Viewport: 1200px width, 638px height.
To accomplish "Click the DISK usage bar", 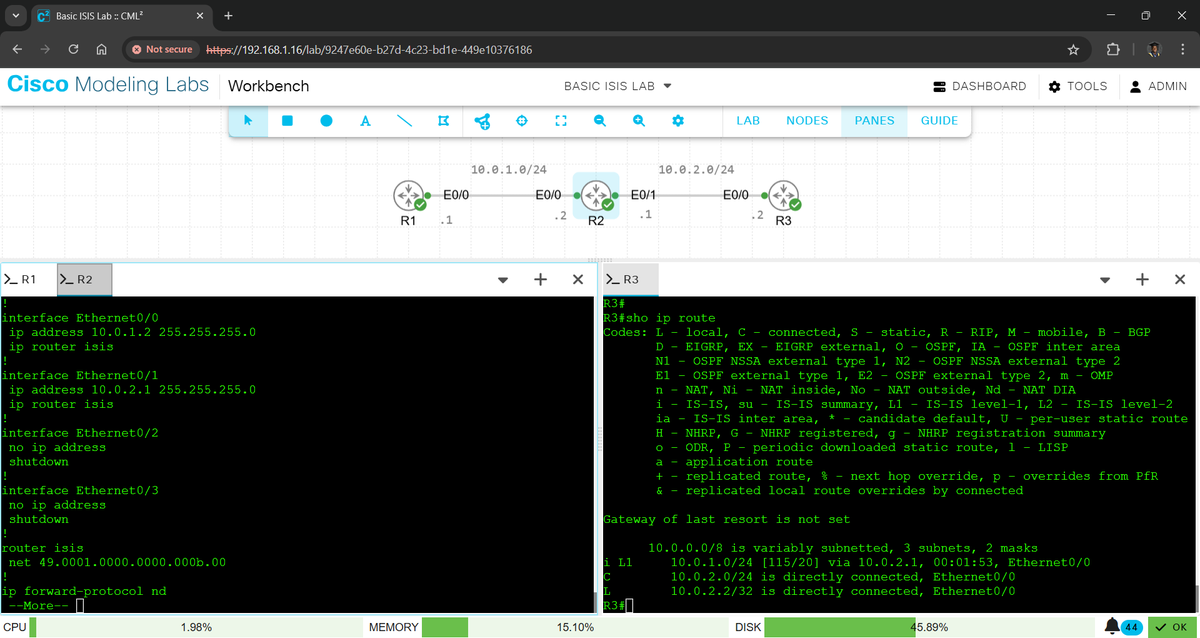I will 929,627.
